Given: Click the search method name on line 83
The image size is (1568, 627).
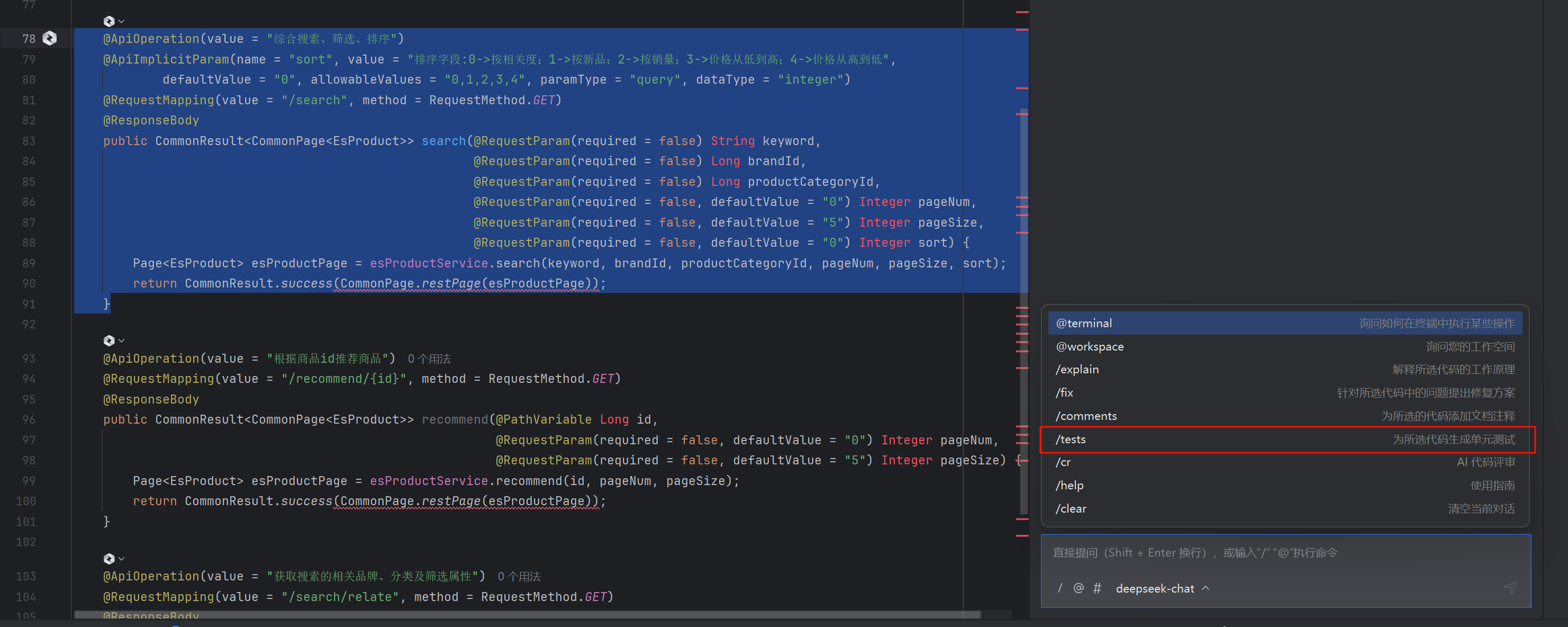Looking at the screenshot, I should coord(443,141).
